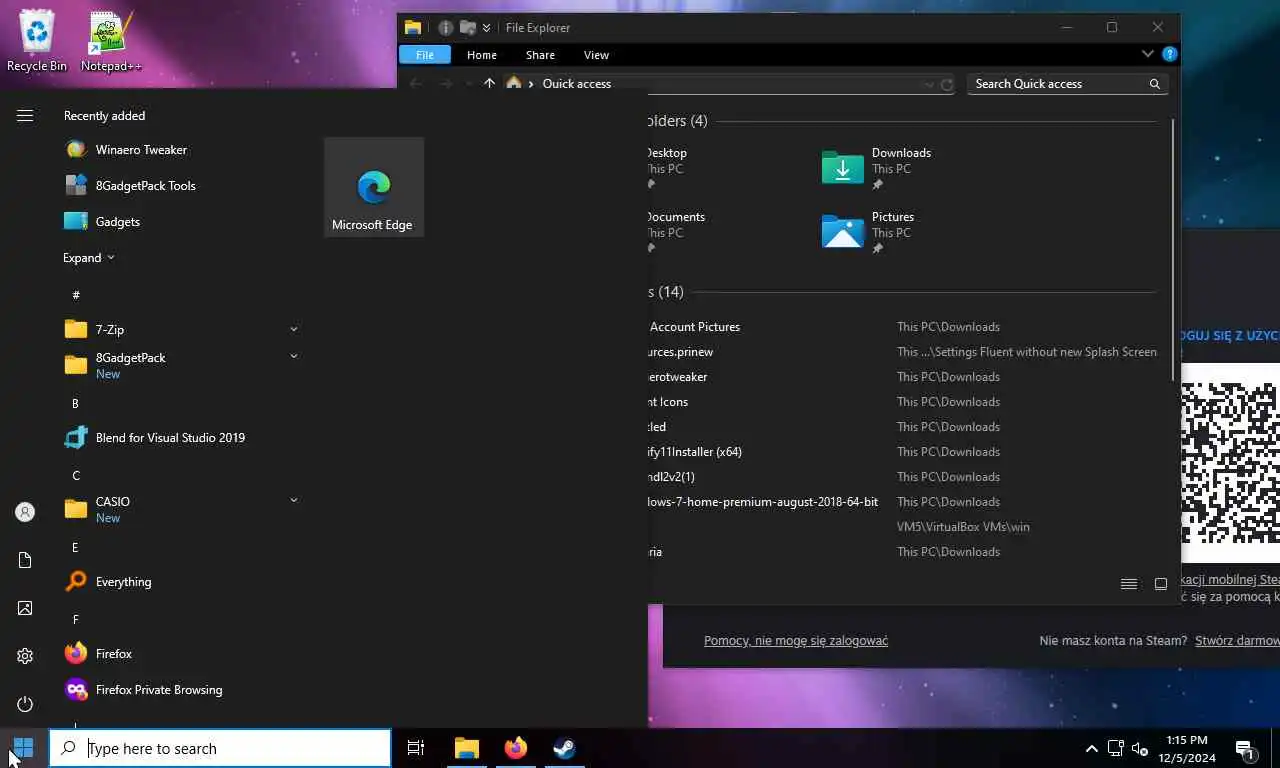
Task: Expand the 8GadgetPack folder in Start menu
Action: coord(293,356)
